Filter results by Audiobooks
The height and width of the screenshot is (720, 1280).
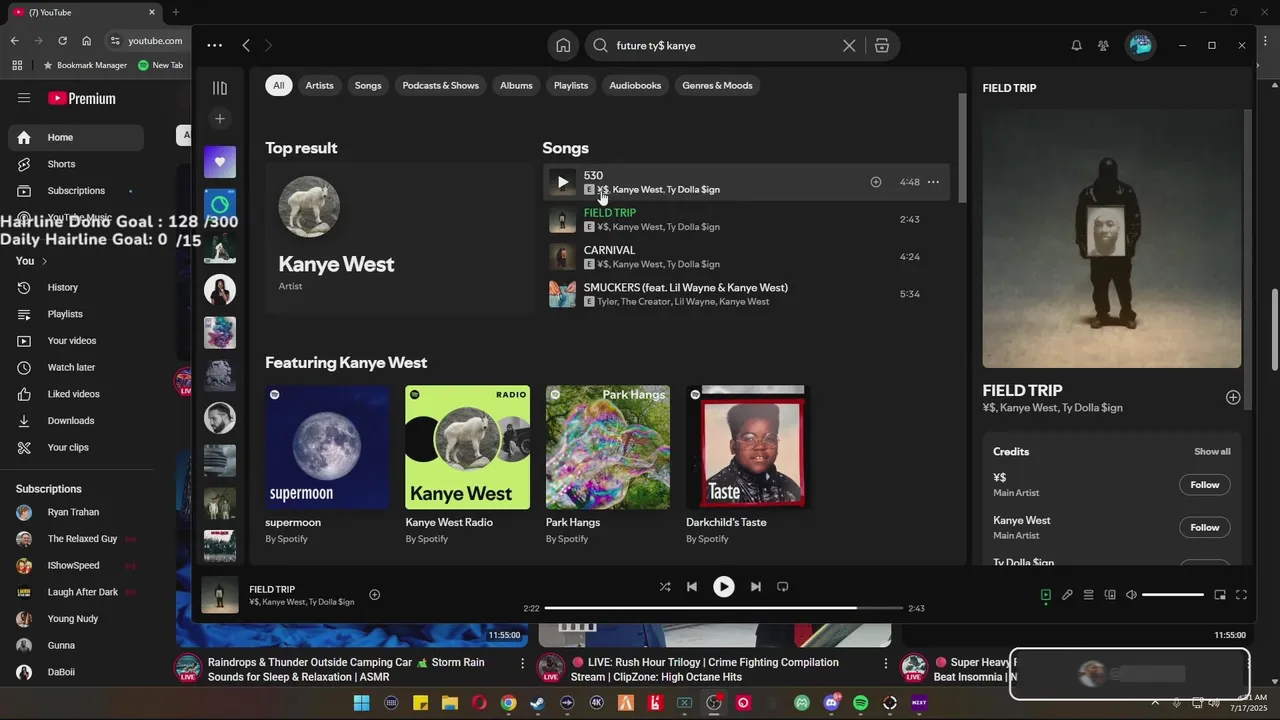tap(635, 85)
